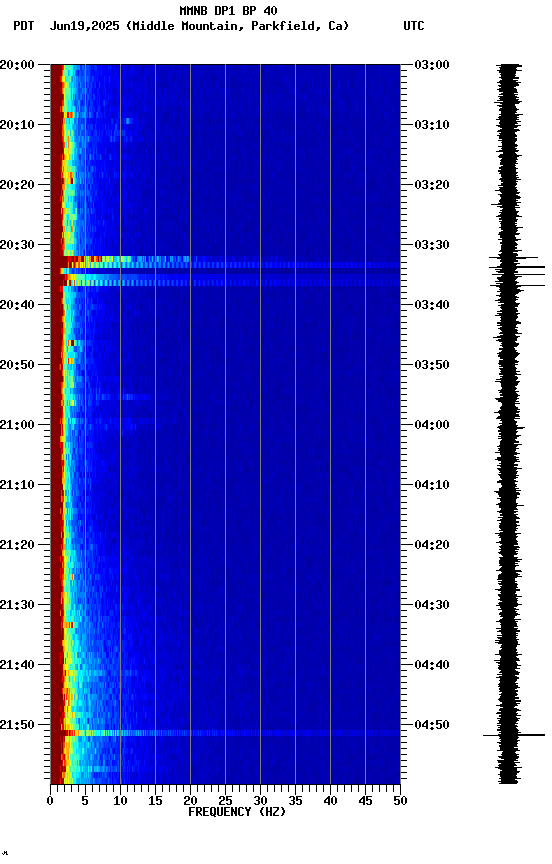552x864 pixels.
Task: Click the 40 Hz frequency axis label
Action: tap(330, 801)
